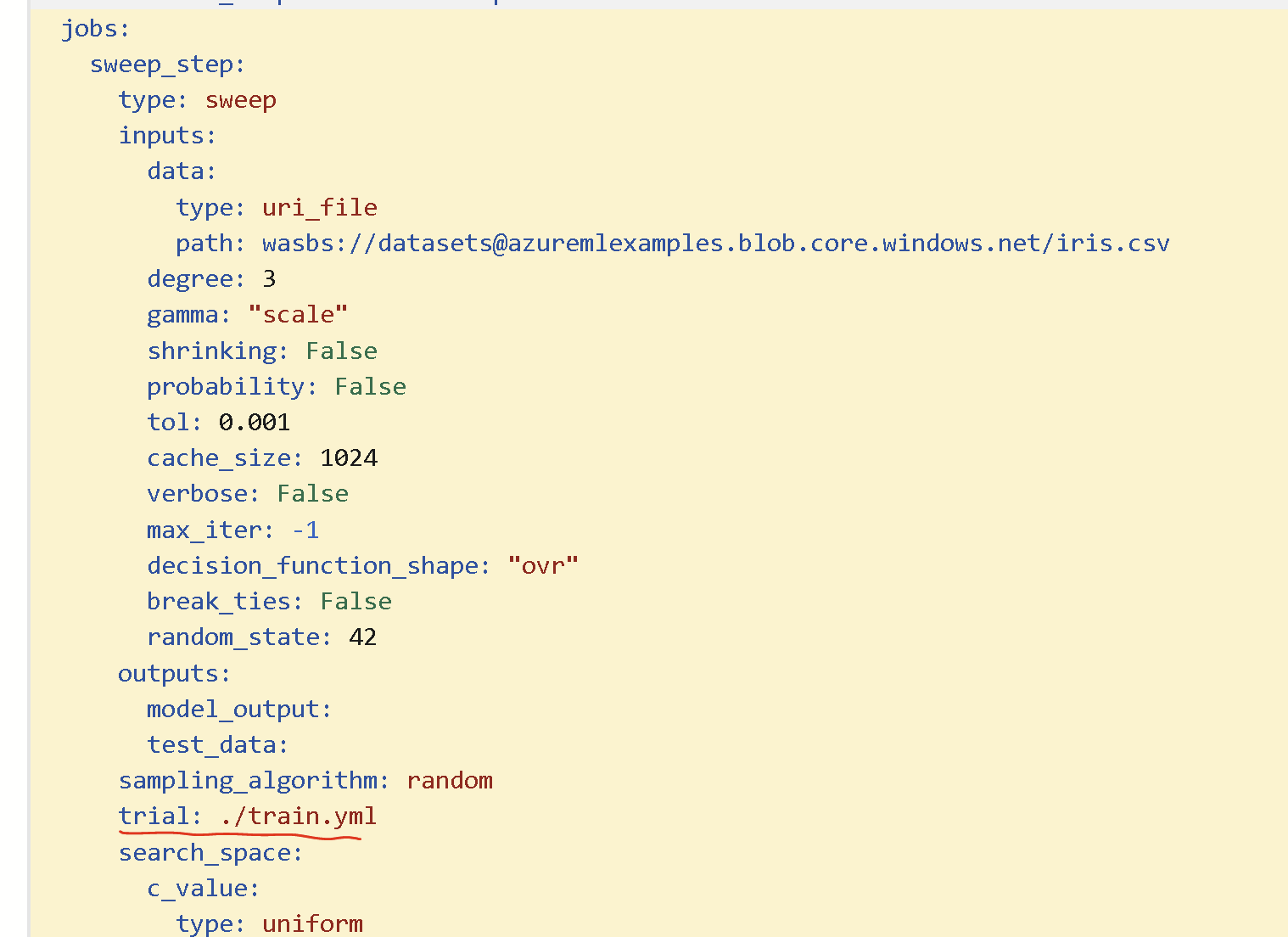
Task: Click the tol value 0.001
Action: [255, 423]
